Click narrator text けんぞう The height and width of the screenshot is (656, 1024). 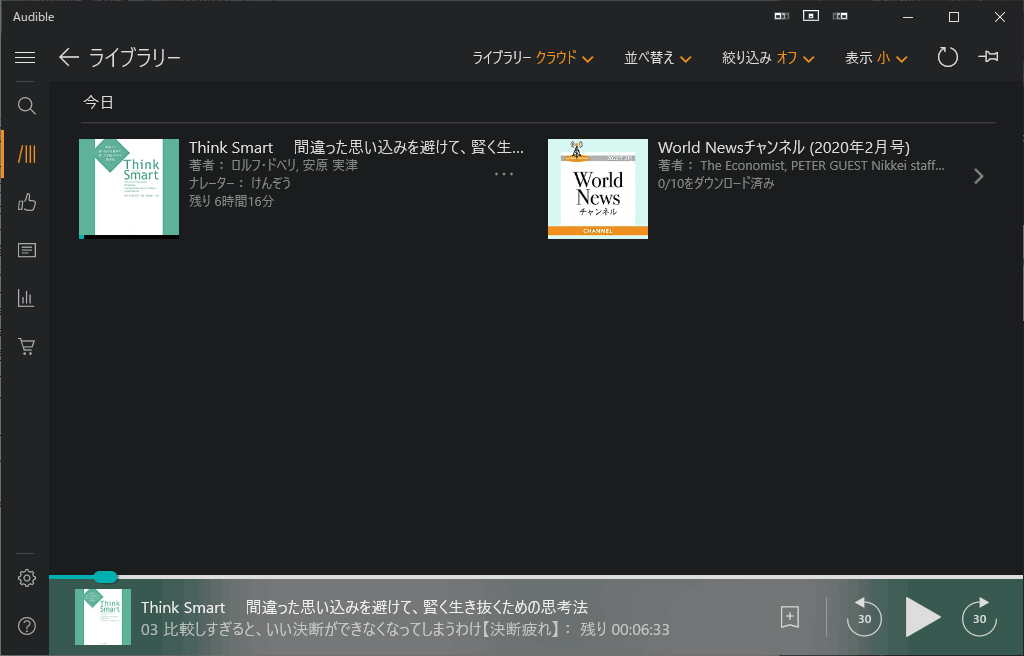pyautogui.click(x=270, y=183)
